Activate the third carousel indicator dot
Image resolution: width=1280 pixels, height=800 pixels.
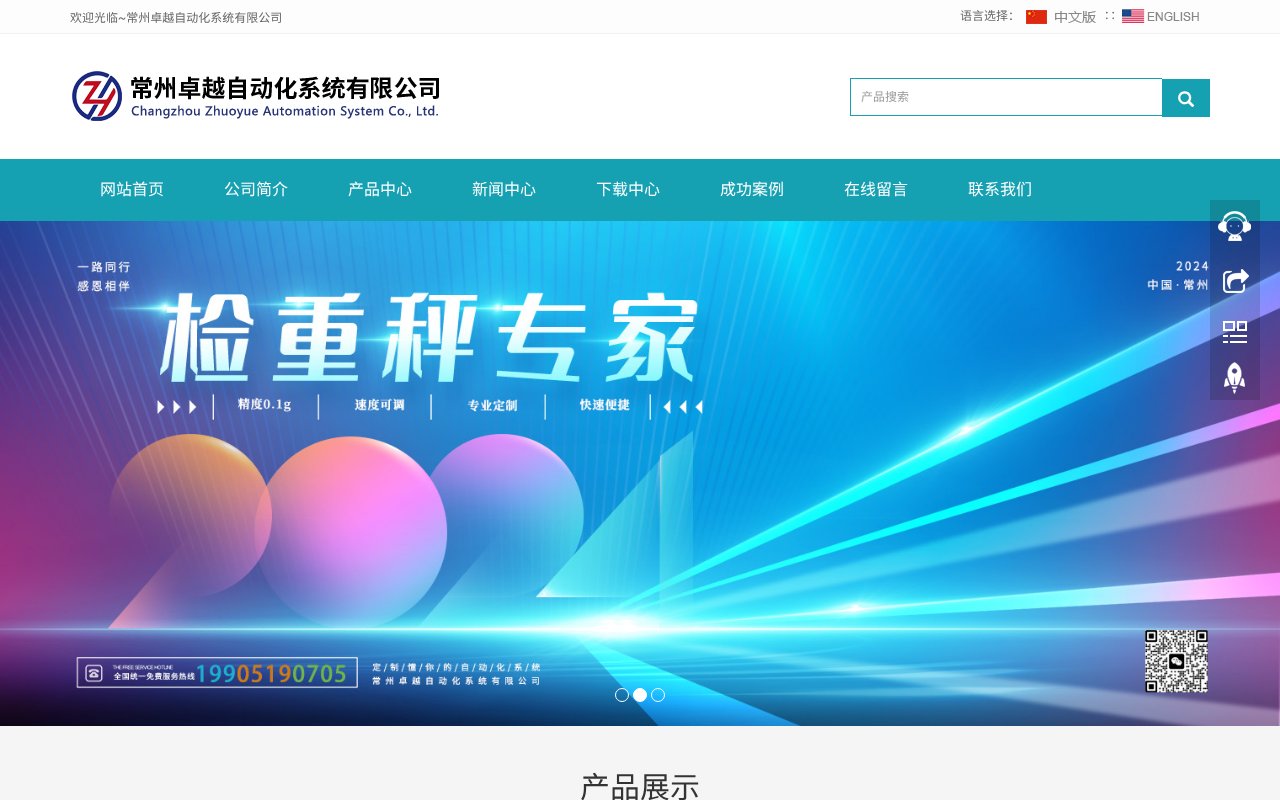tap(658, 695)
